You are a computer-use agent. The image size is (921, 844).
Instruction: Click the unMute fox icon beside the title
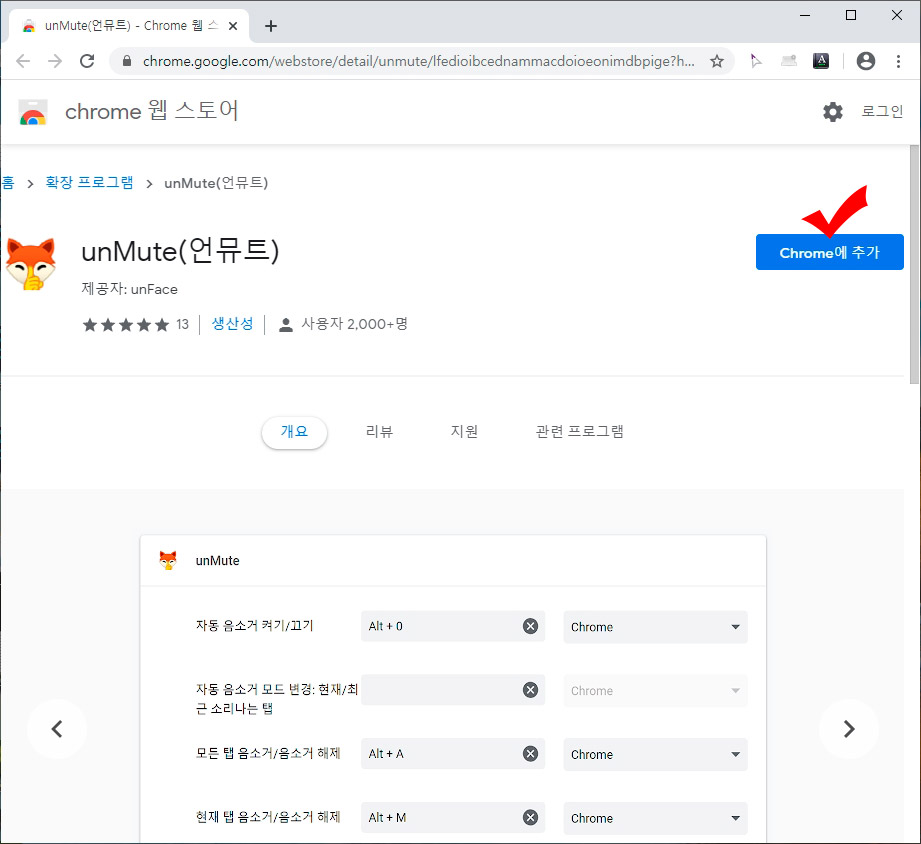tap(30, 264)
